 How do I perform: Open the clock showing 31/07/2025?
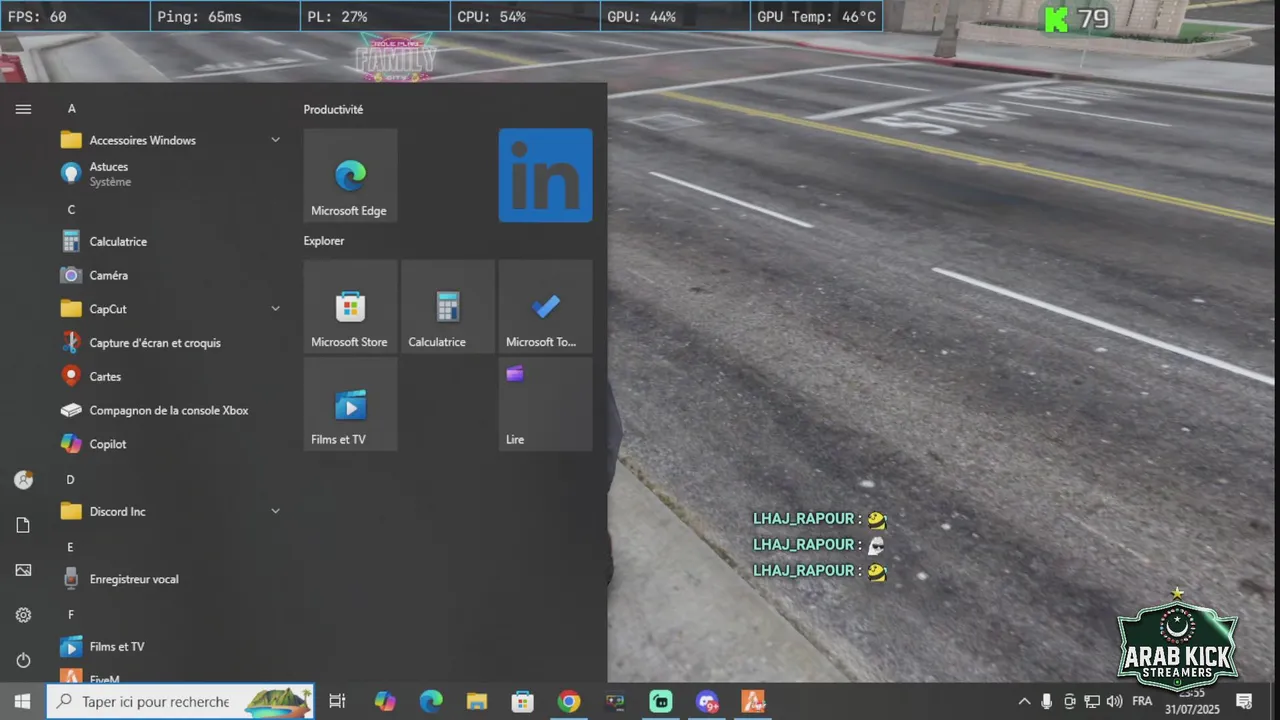1192,701
